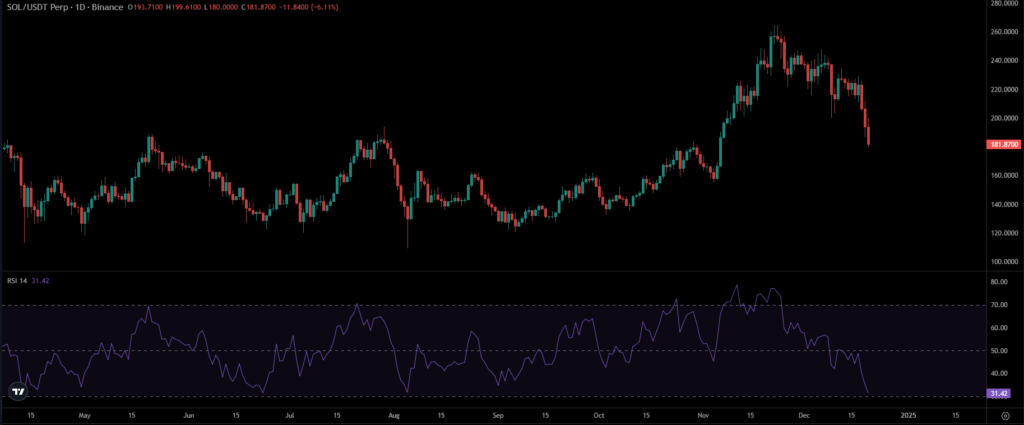The width and height of the screenshot is (1024, 425).
Task: Click the 200.0000 price axis label
Action: coord(1003,118)
